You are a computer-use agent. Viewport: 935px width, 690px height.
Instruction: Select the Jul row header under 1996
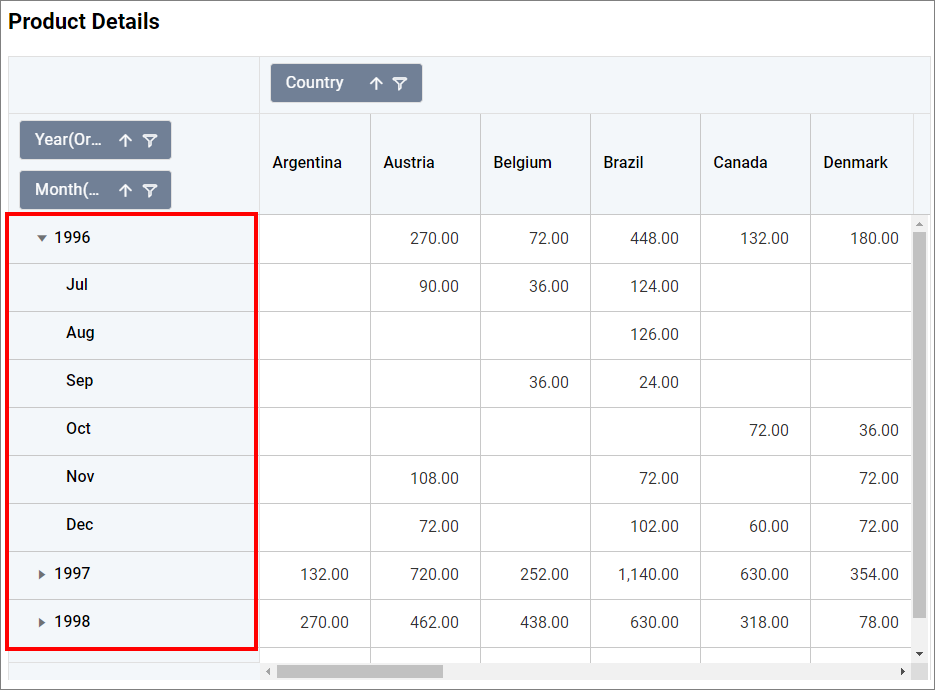click(78, 286)
